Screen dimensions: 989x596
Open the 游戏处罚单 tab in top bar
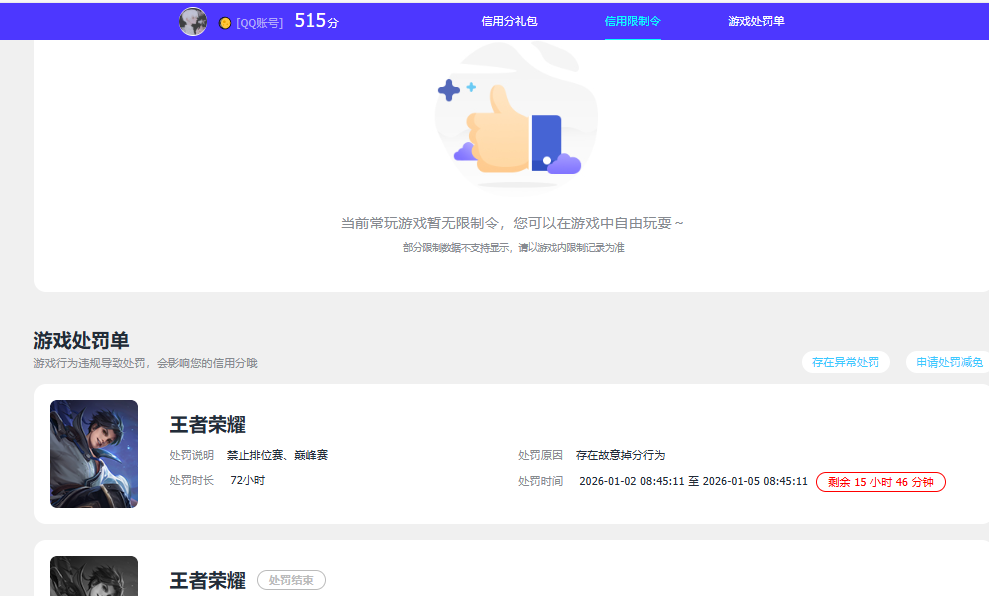pos(756,20)
